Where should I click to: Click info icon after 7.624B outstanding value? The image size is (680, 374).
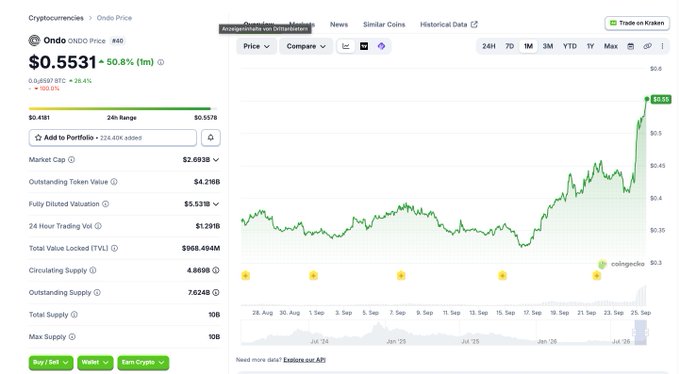coord(216,292)
